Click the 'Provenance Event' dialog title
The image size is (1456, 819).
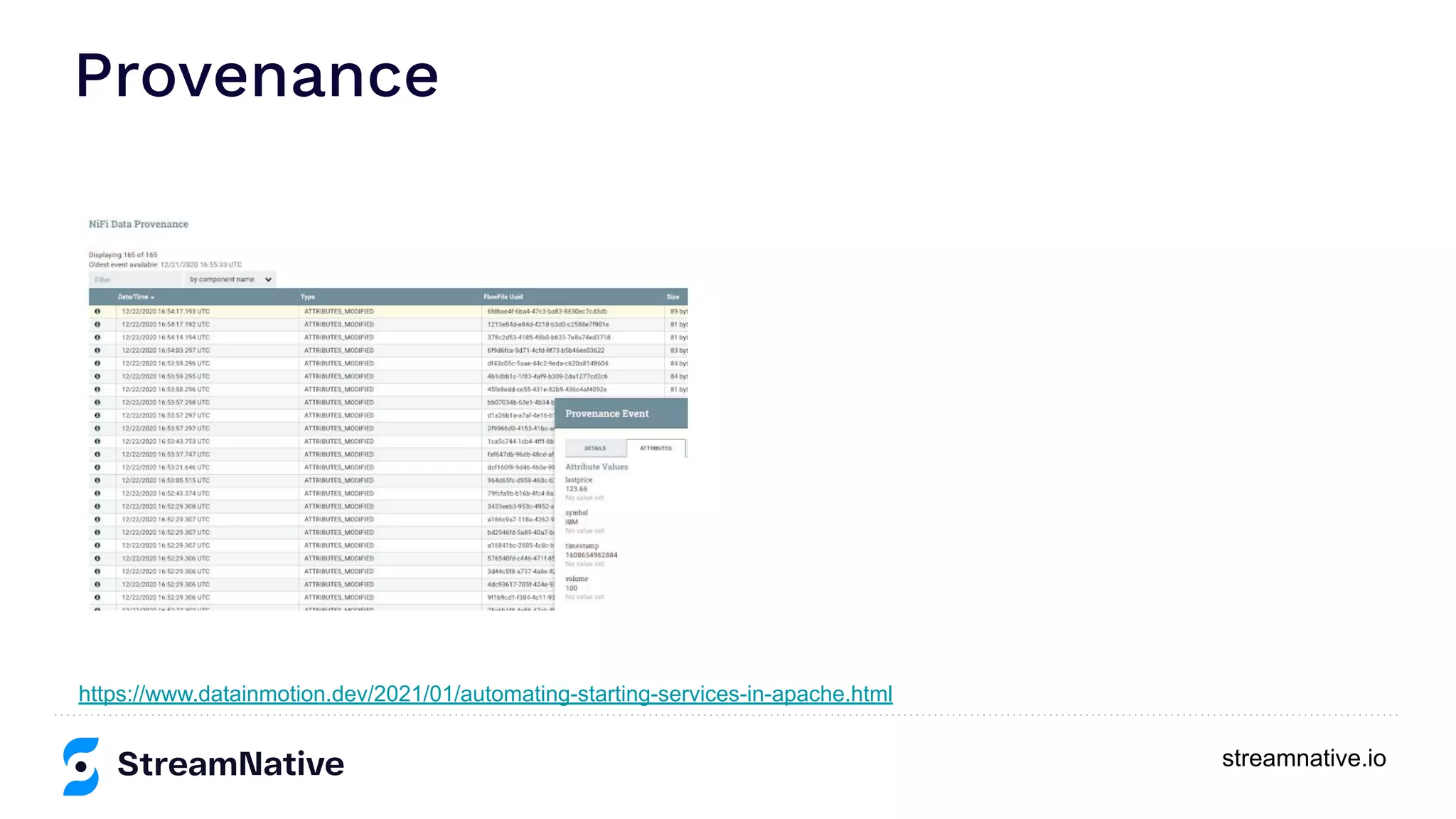[x=607, y=414]
